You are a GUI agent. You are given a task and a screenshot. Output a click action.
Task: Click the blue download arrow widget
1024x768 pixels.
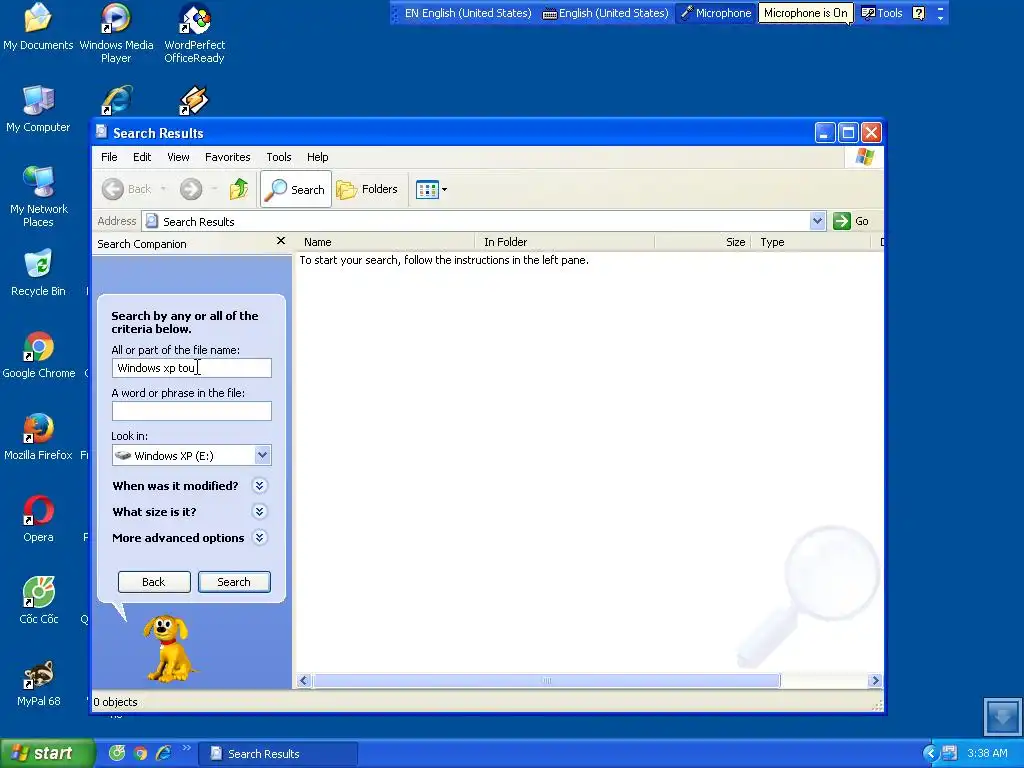coord(1002,717)
